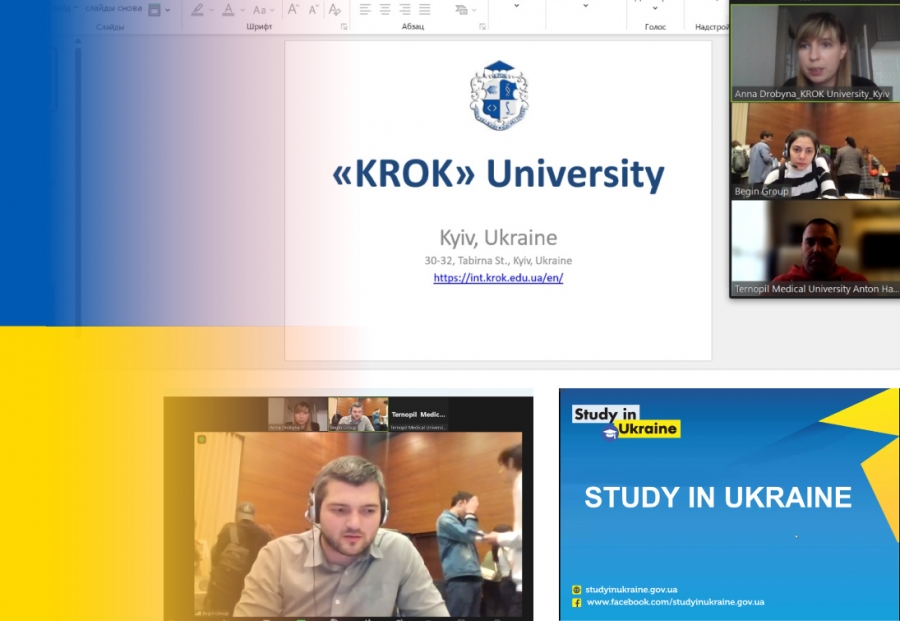
Task: Decrease font size with the small A icon
Action: (313, 10)
